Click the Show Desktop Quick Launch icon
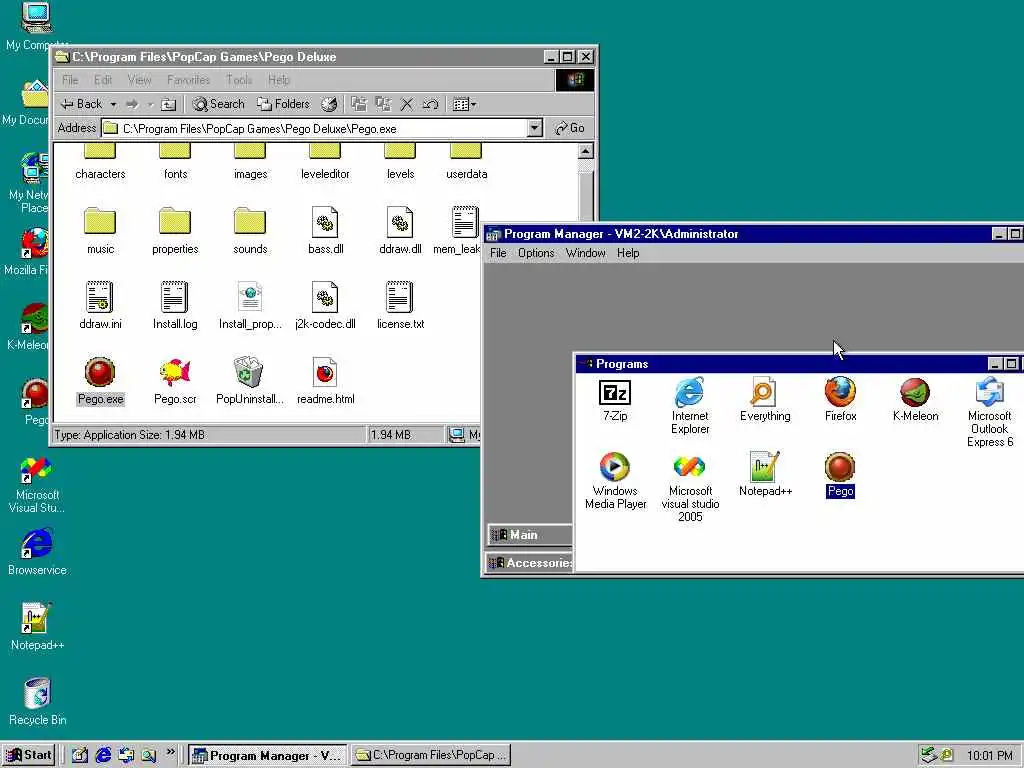 (x=80, y=756)
